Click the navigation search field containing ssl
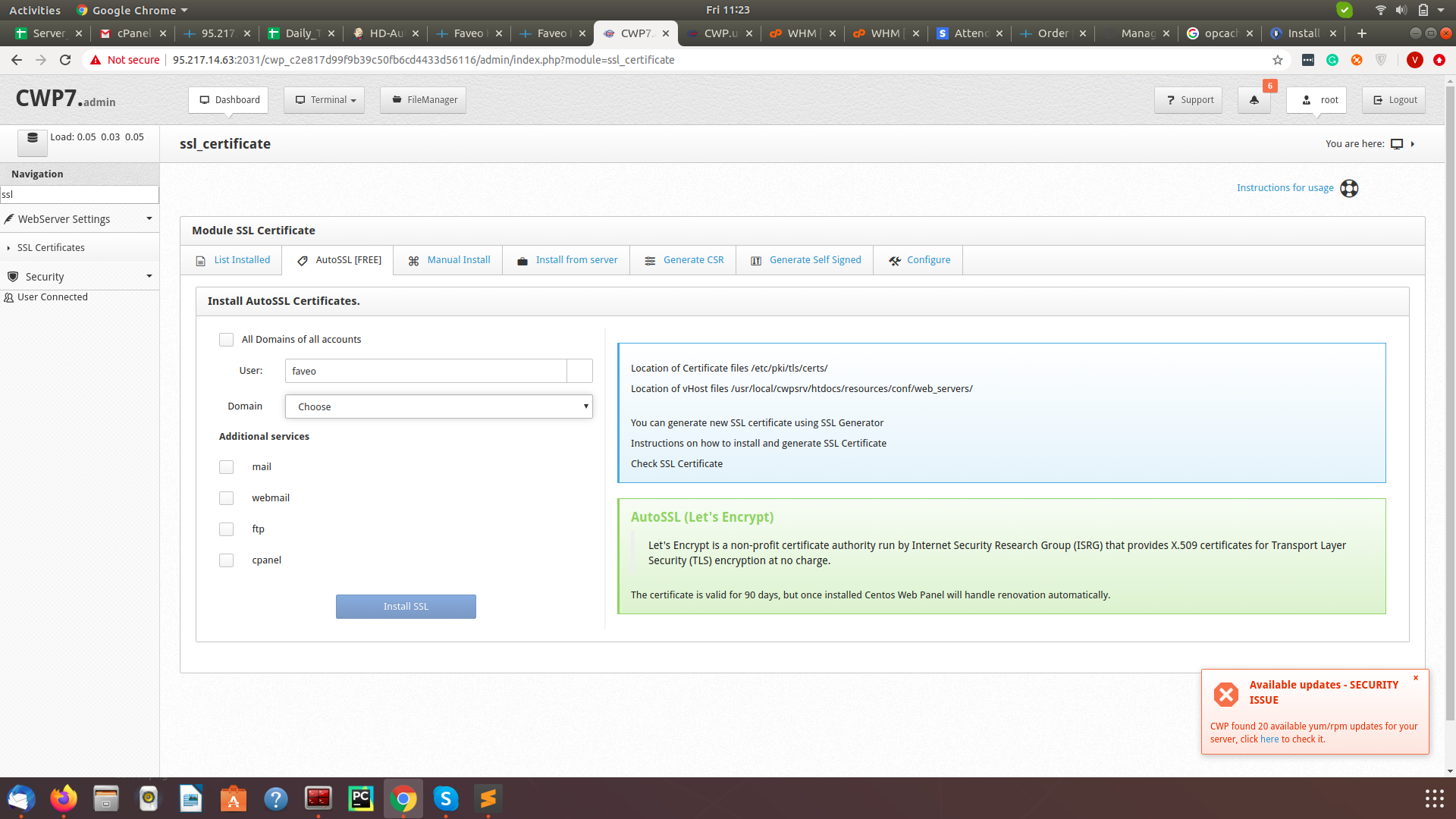Viewport: 1456px width, 819px height. (80, 195)
